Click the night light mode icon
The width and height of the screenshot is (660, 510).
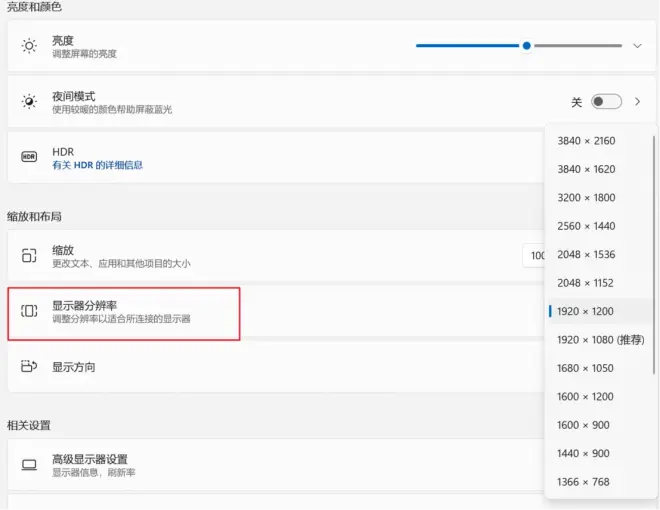tap(29, 101)
